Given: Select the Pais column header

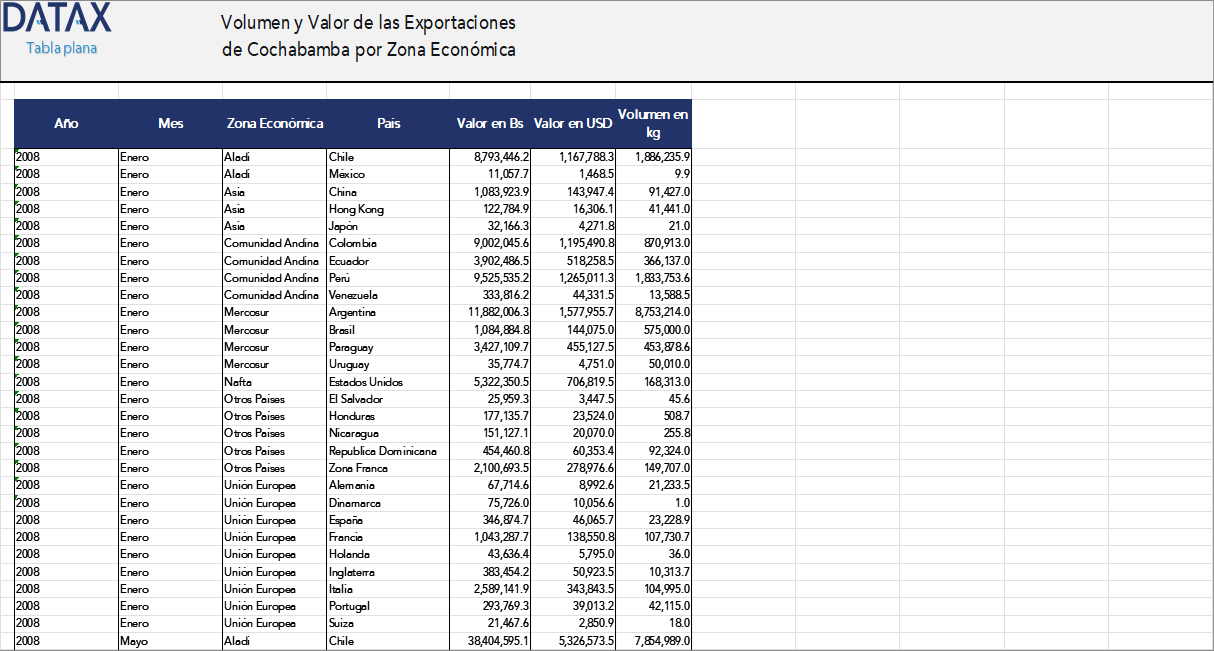Looking at the screenshot, I should tap(388, 123).
